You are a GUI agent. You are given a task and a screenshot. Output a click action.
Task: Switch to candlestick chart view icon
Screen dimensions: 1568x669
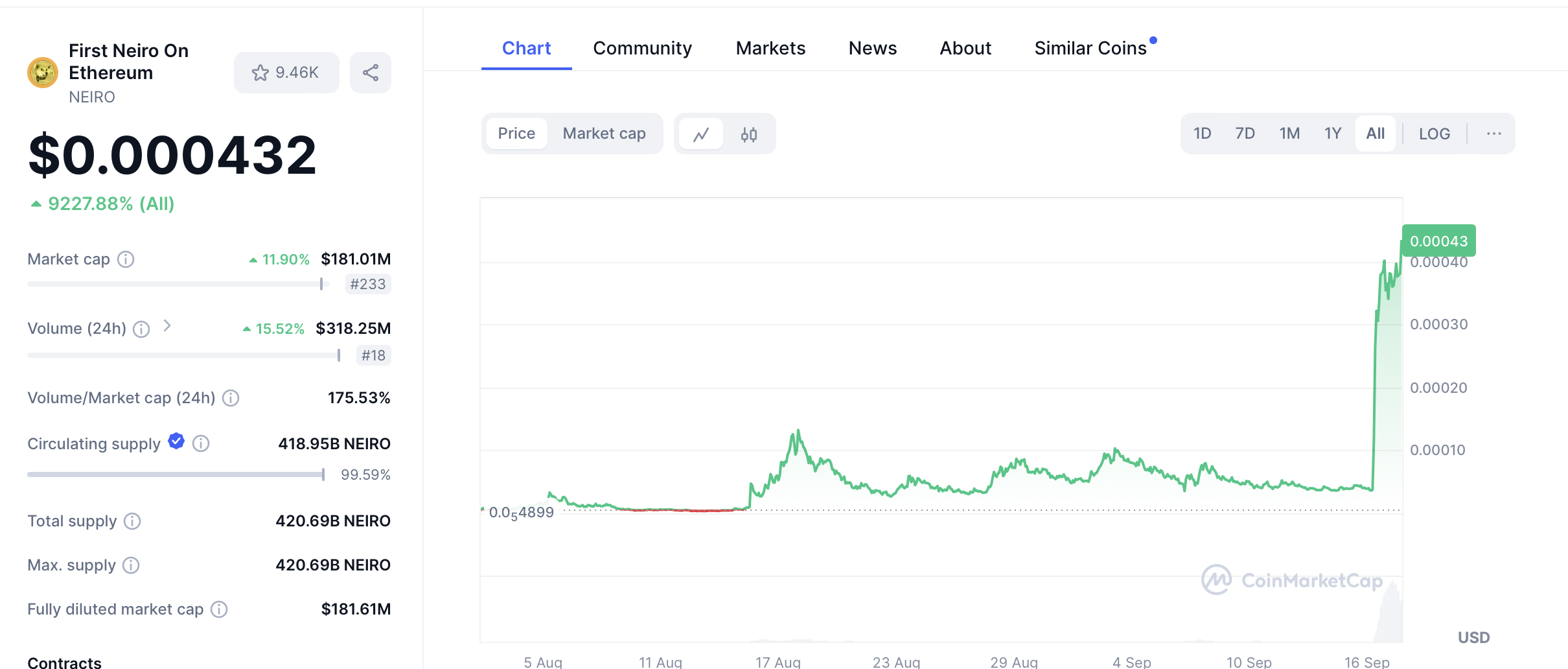click(749, 134)
